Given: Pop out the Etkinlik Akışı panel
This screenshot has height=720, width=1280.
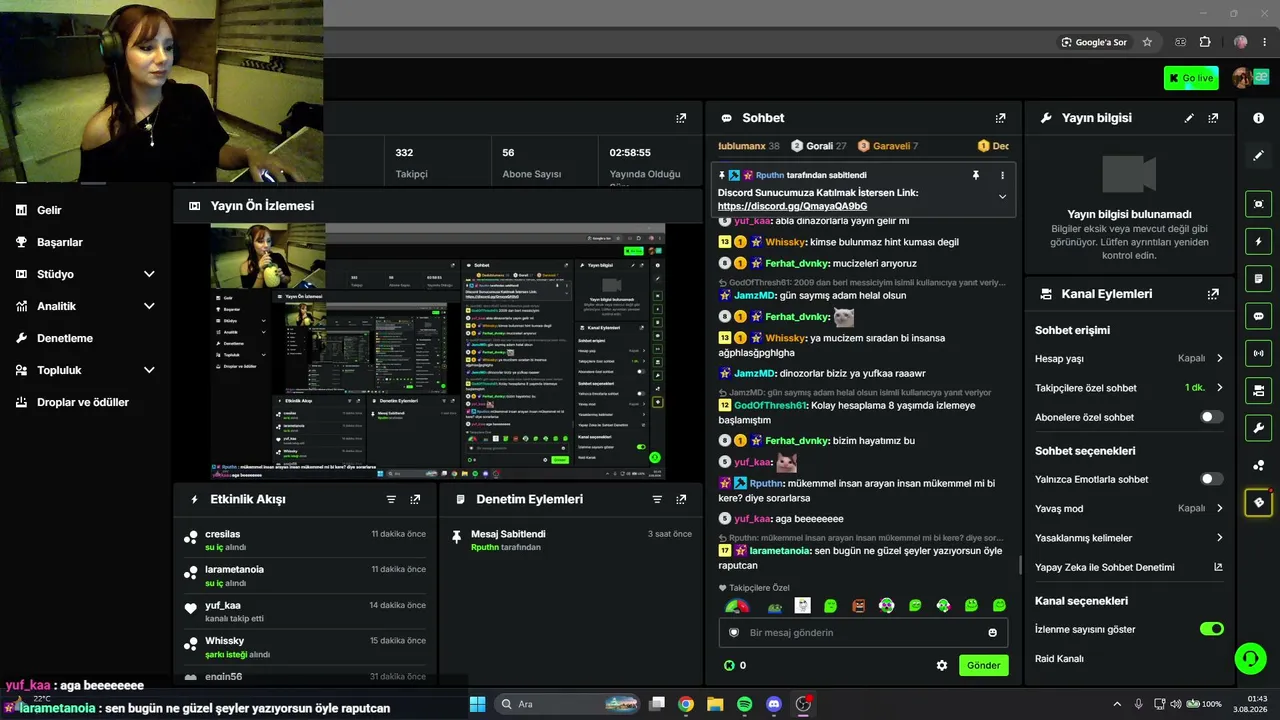Looking at the screenshot, I should [x=415, y=499].
